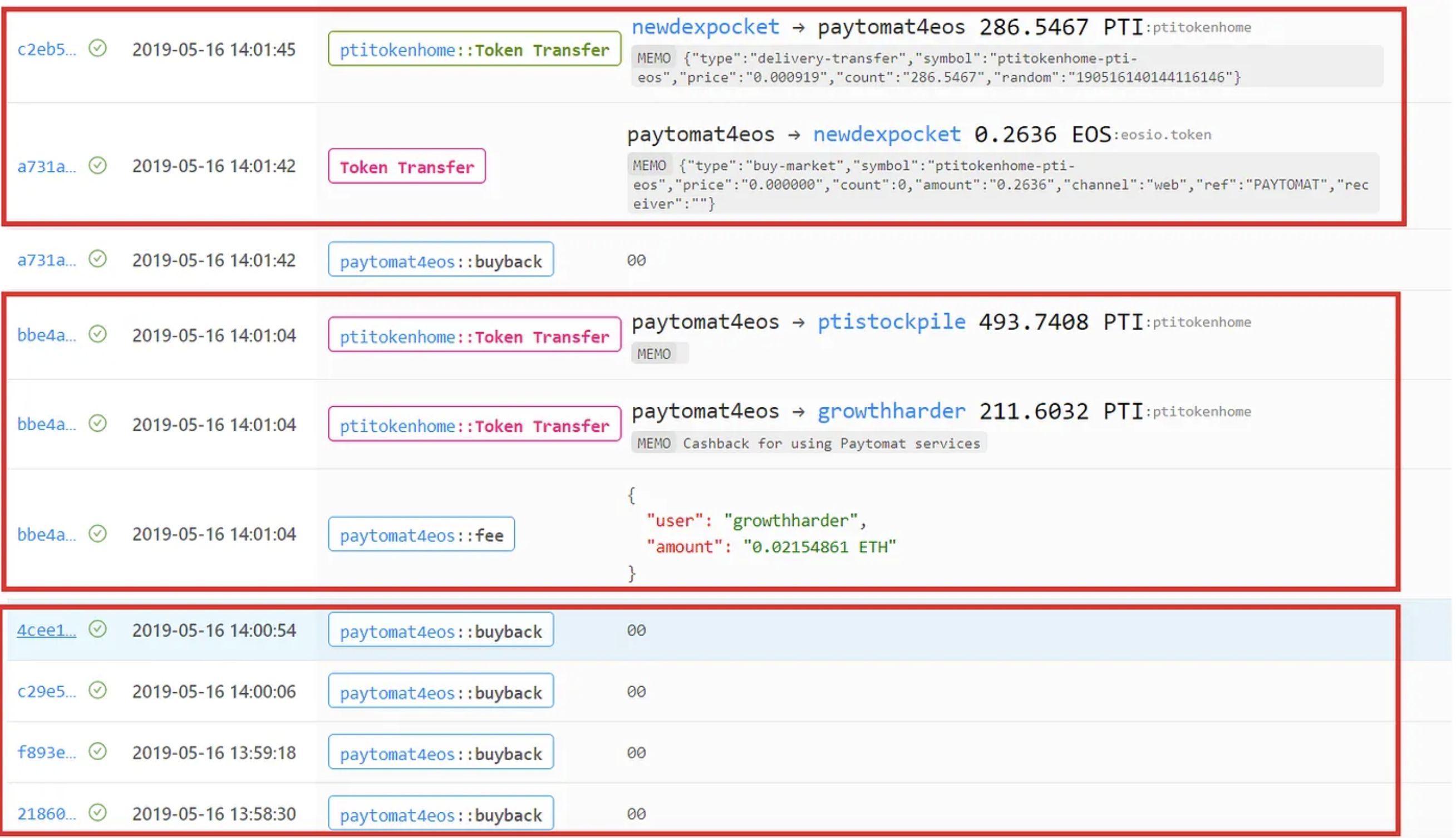
Task: Open transaction bbe4a in the ptistockpile row
Action: click(x=46, y=335)
